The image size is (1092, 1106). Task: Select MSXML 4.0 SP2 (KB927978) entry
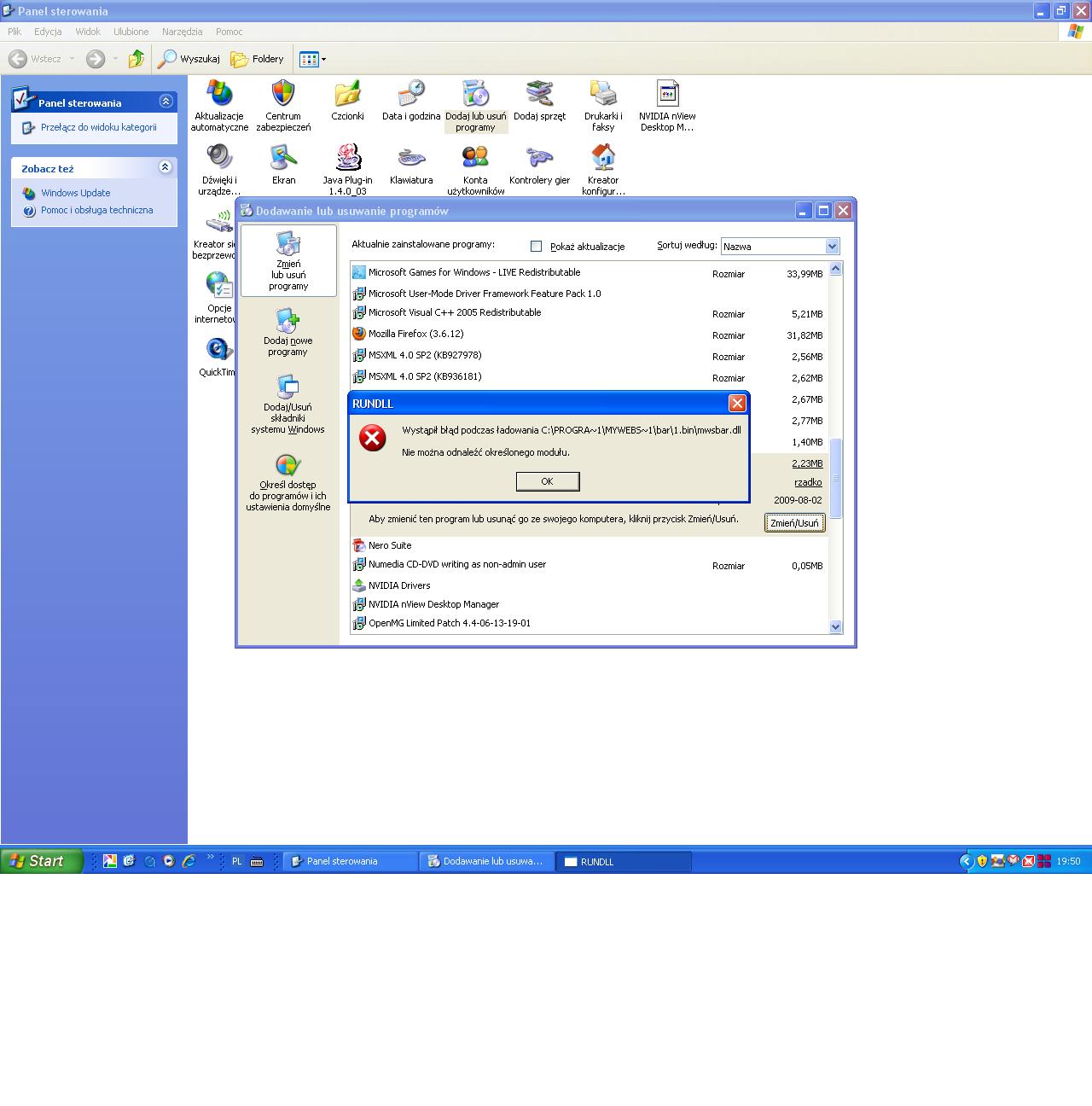589,356
